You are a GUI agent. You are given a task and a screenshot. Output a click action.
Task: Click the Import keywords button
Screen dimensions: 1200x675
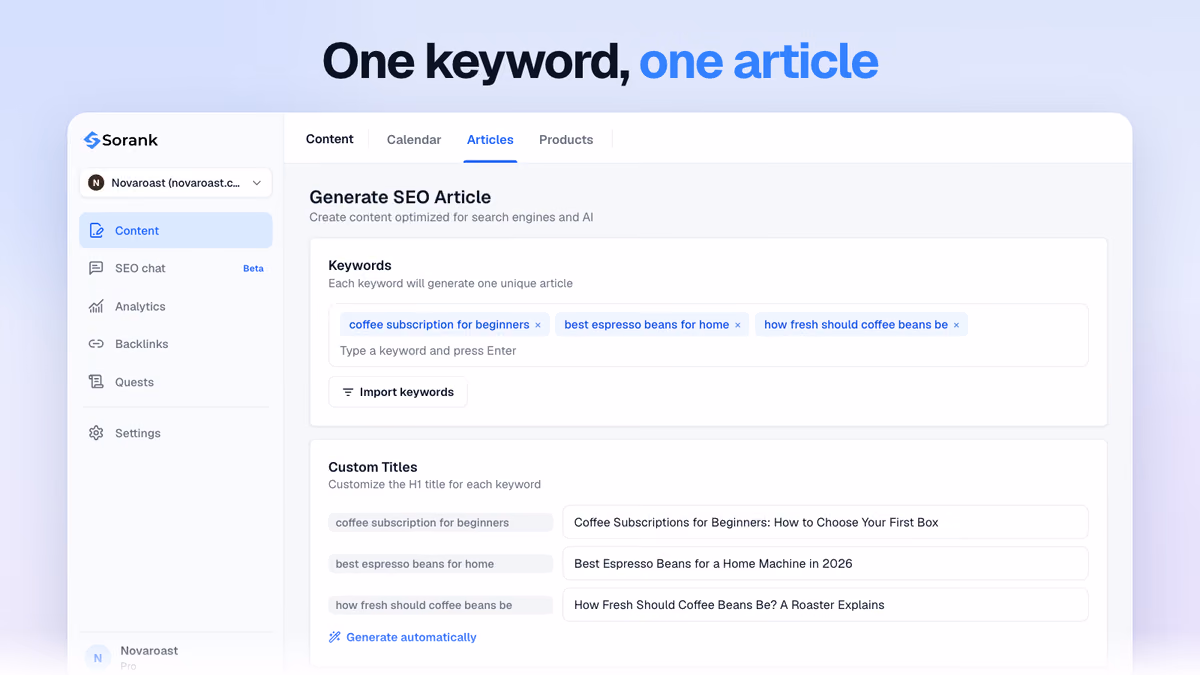click(x=398, y=392)
